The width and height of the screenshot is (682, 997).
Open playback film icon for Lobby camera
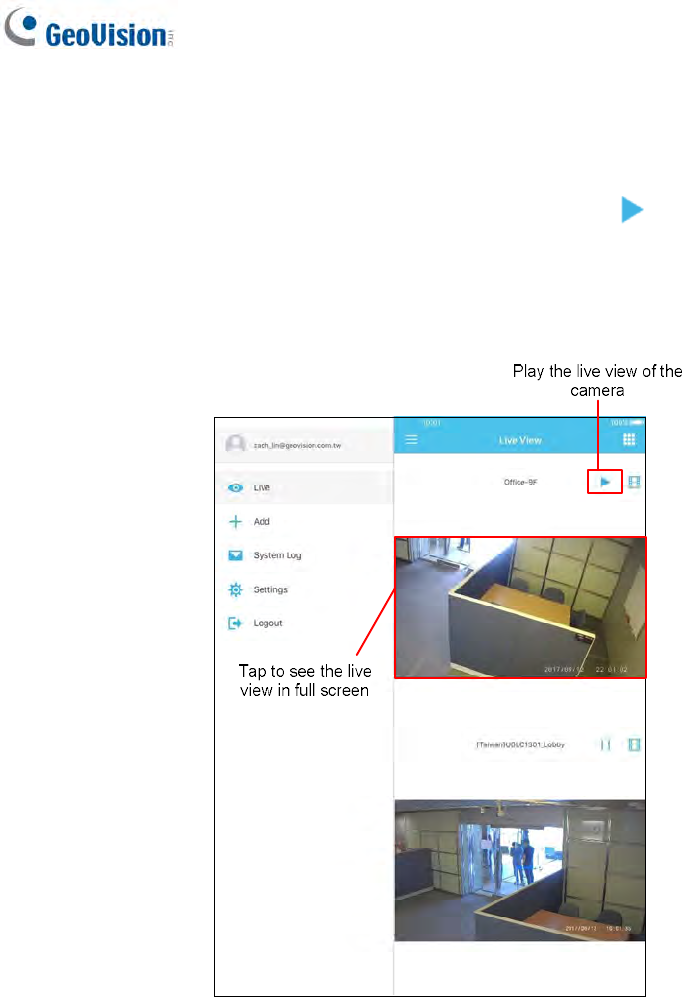(634, 744)
